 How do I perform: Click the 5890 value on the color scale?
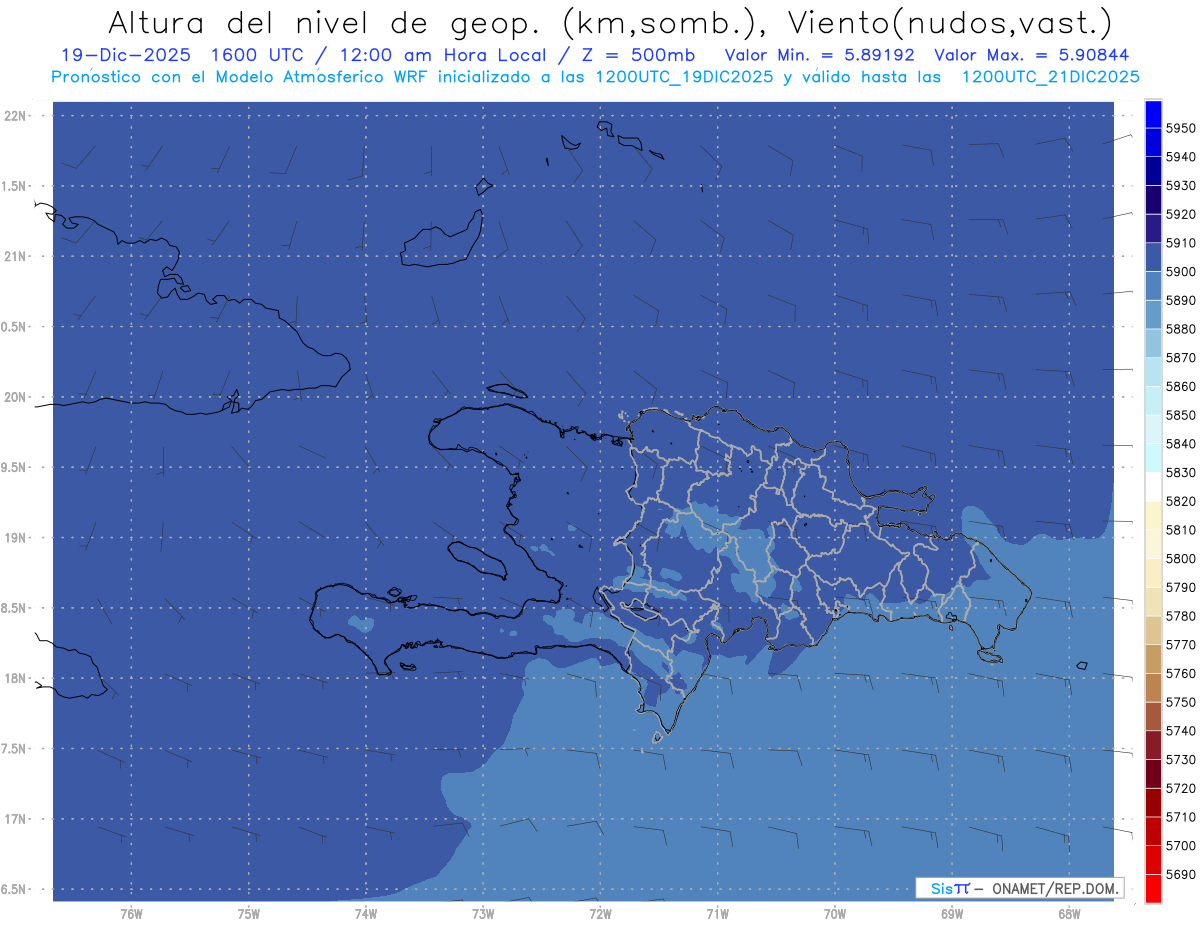(x=1181, y=300)
